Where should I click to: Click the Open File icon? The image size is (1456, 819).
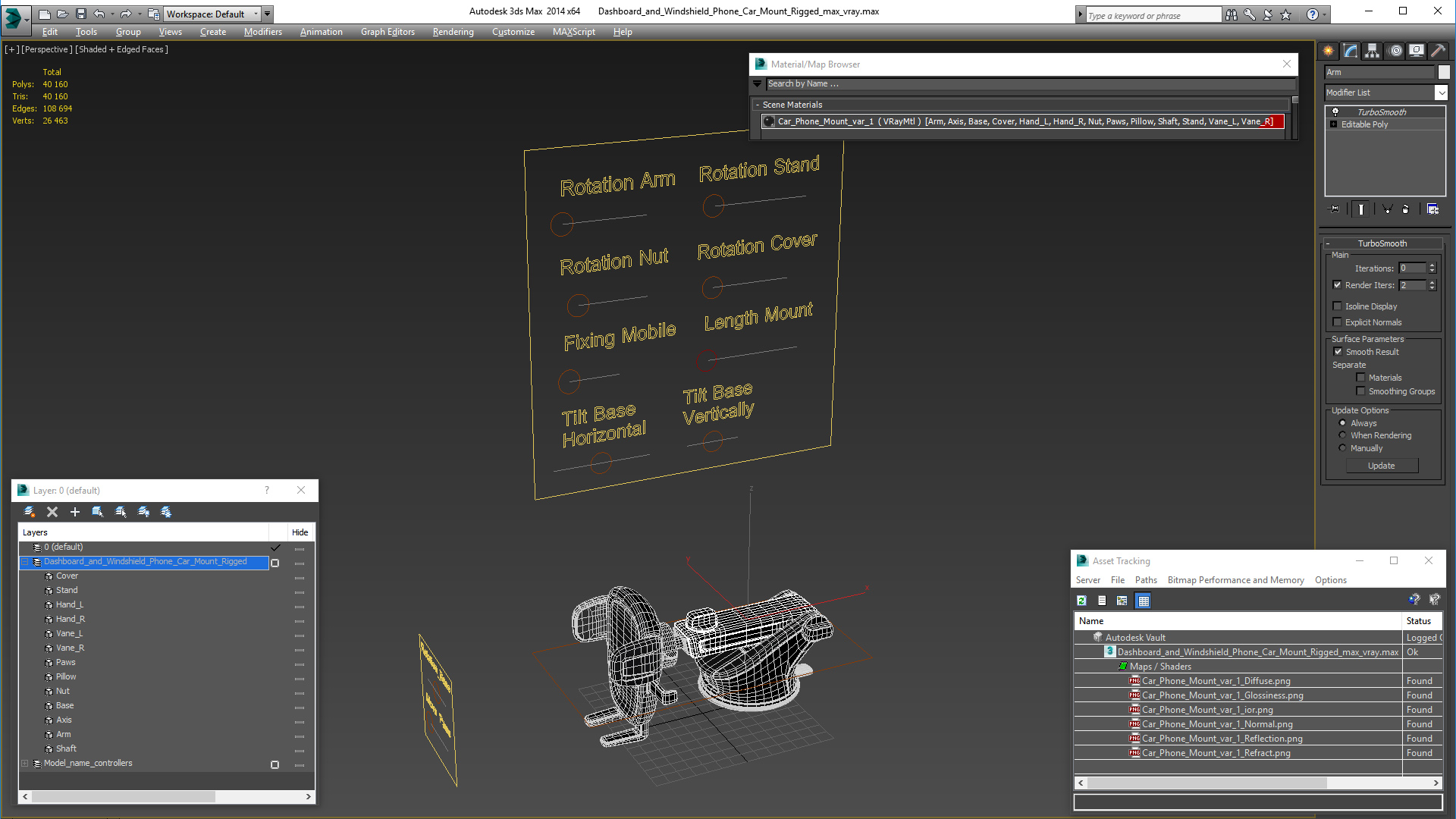63,14
